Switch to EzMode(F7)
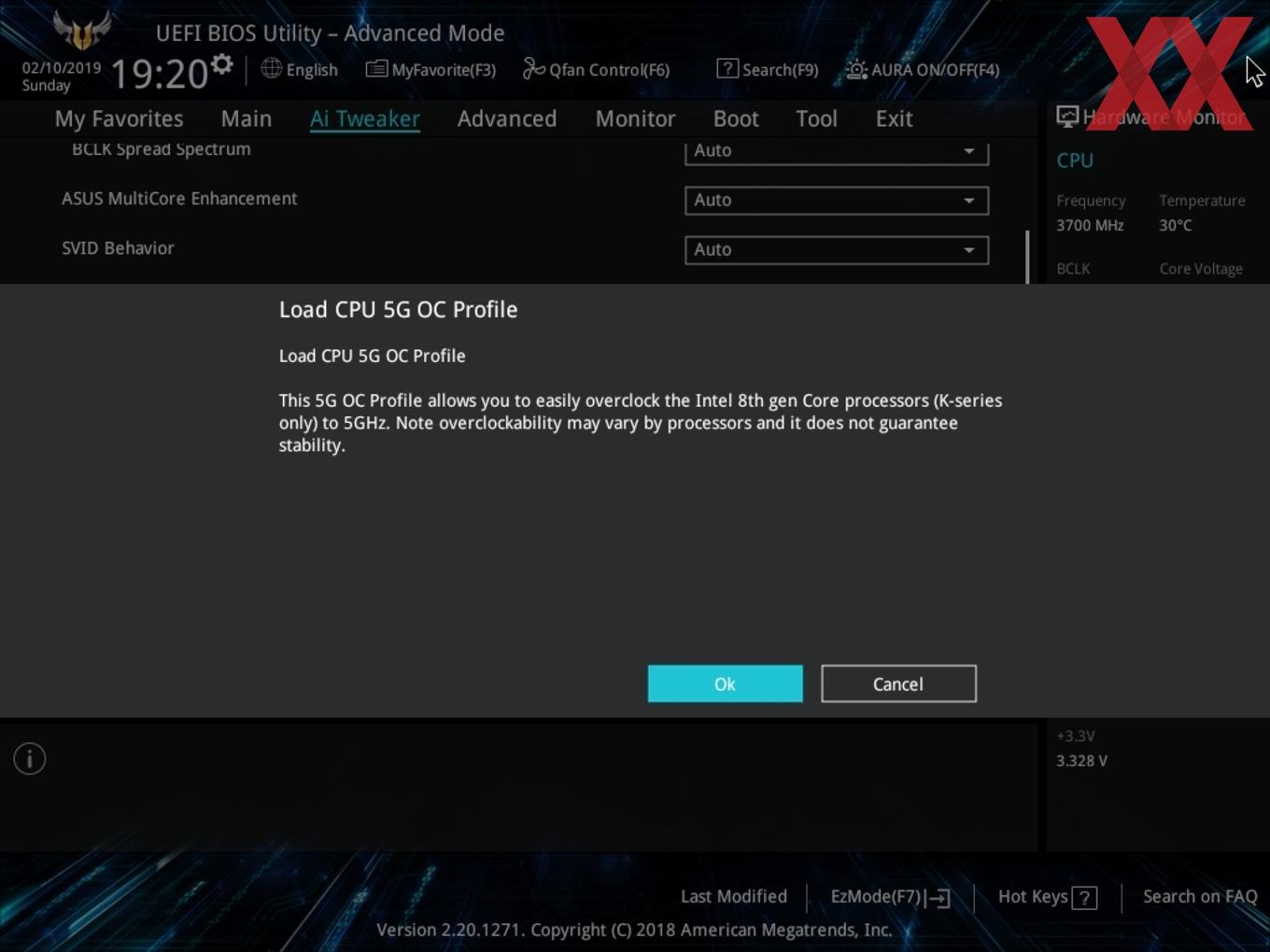The width and height of the screenshot is (1270, 952). [x=890, y=897]
